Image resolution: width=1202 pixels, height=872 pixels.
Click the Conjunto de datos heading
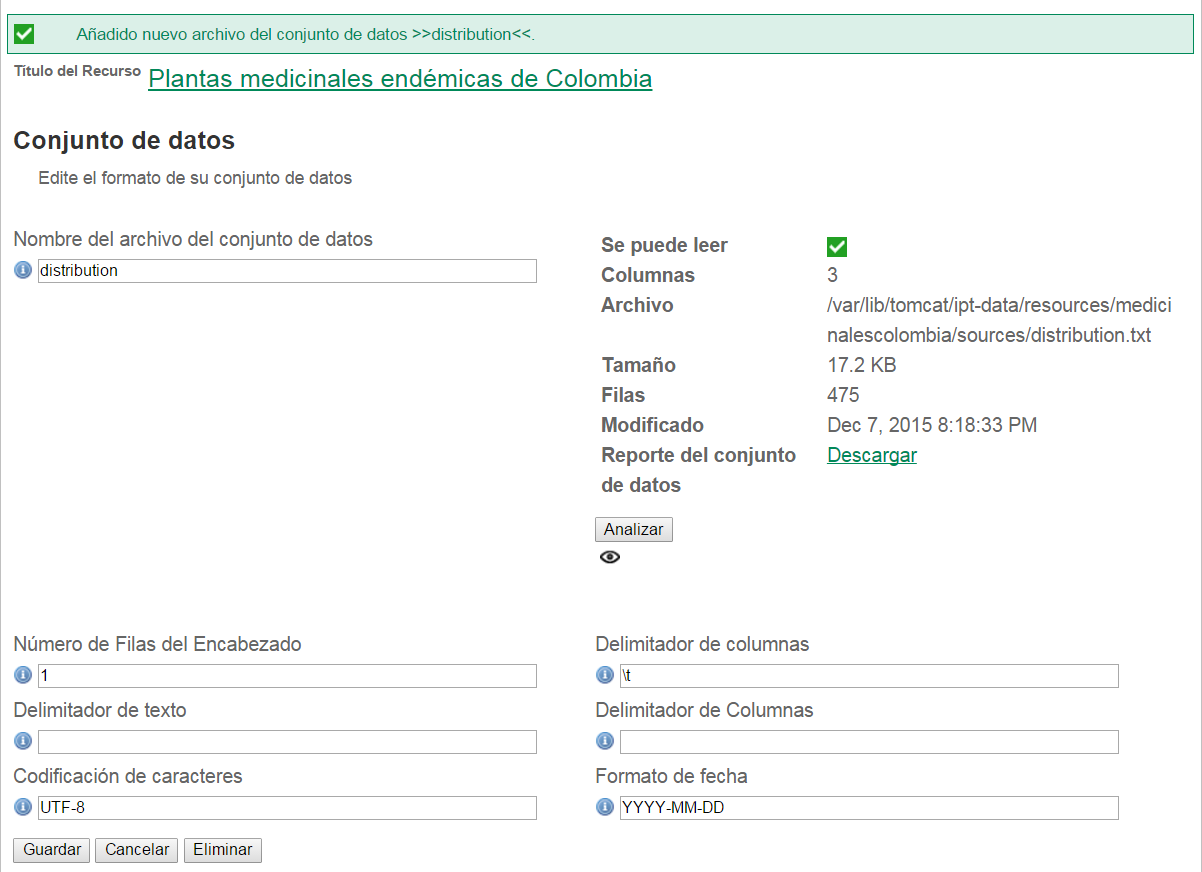[124, 140]
